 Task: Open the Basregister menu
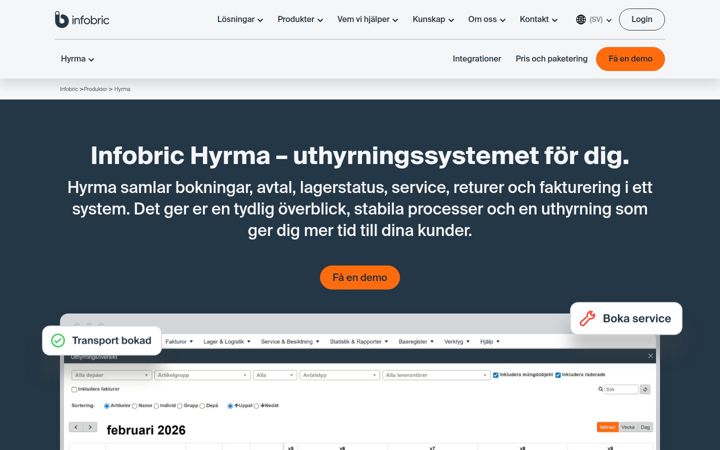coord(416,342)
